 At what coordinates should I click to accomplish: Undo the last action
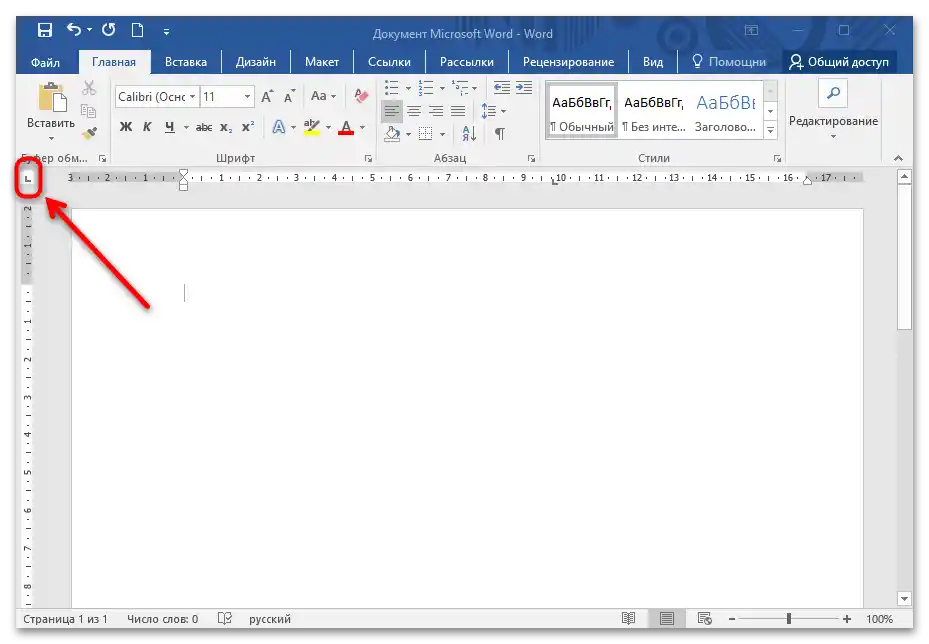click(x=74, y=29)
